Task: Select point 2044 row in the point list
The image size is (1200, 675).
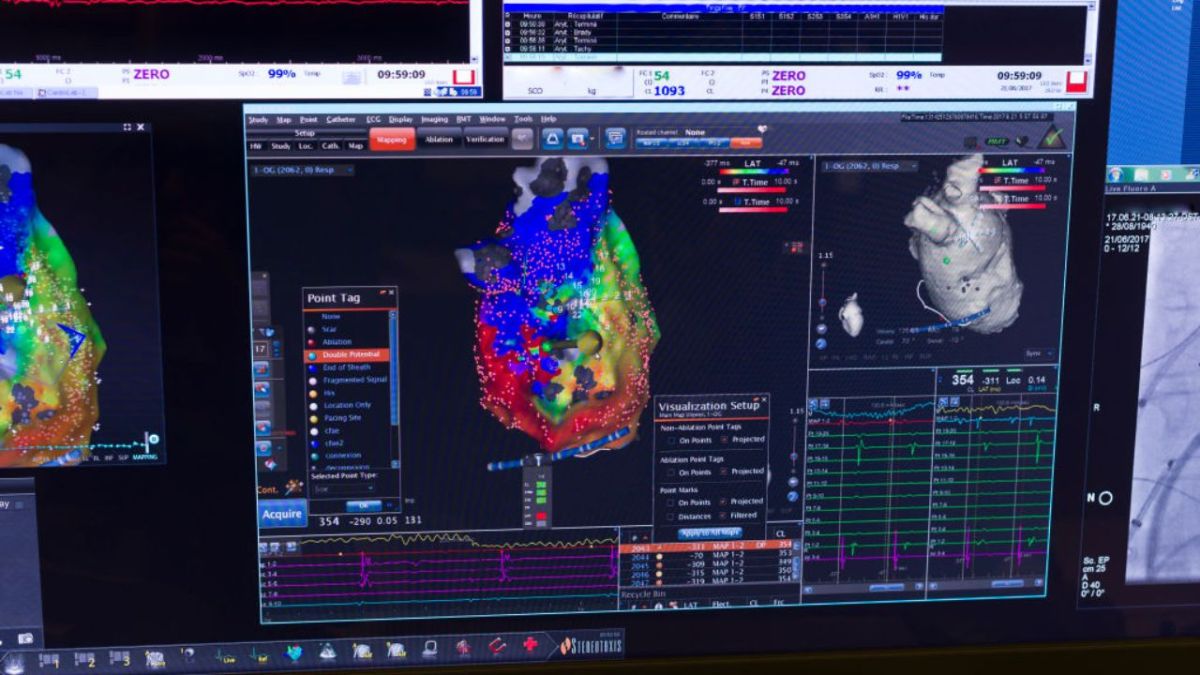Action: (x=700, y=555)
